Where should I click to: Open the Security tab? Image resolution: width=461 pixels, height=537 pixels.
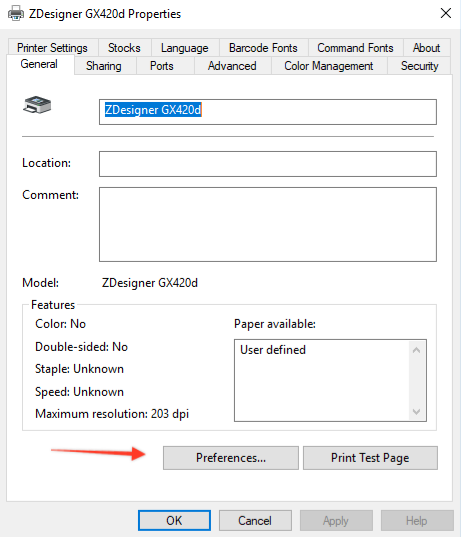(x=420, y=66)
